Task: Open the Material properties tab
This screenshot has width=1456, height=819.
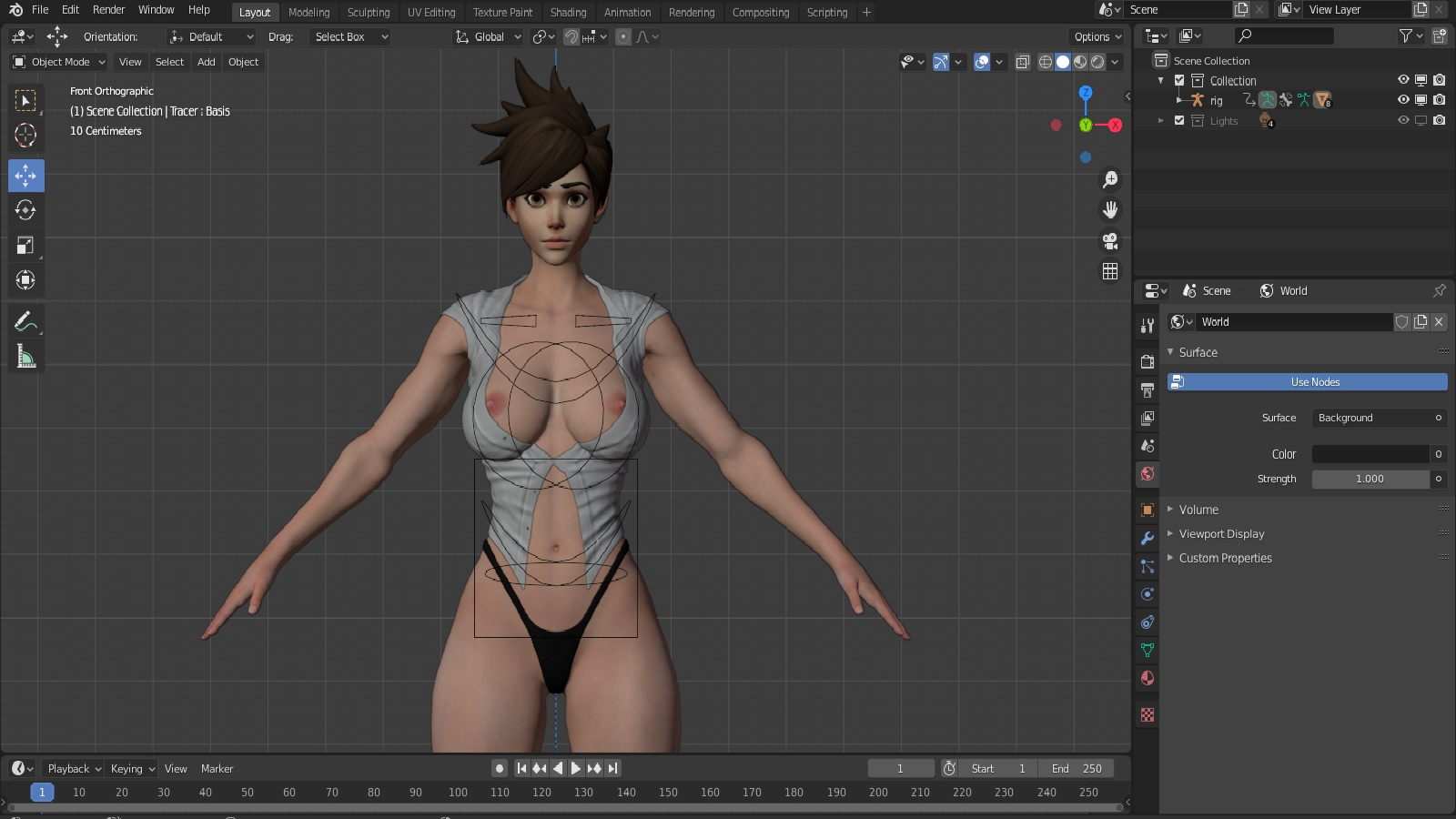Action: [1148, 678]
